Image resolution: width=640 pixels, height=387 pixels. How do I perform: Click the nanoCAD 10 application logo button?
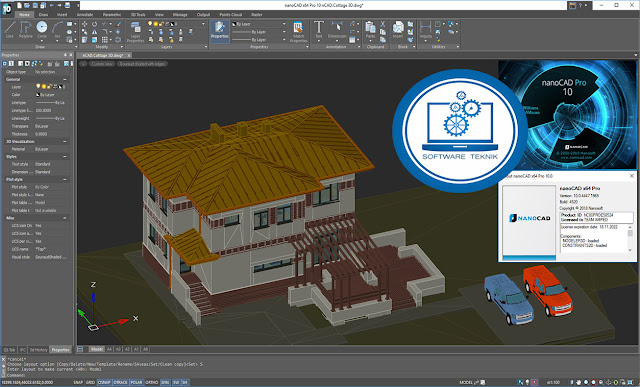click(x=7, y=8)
